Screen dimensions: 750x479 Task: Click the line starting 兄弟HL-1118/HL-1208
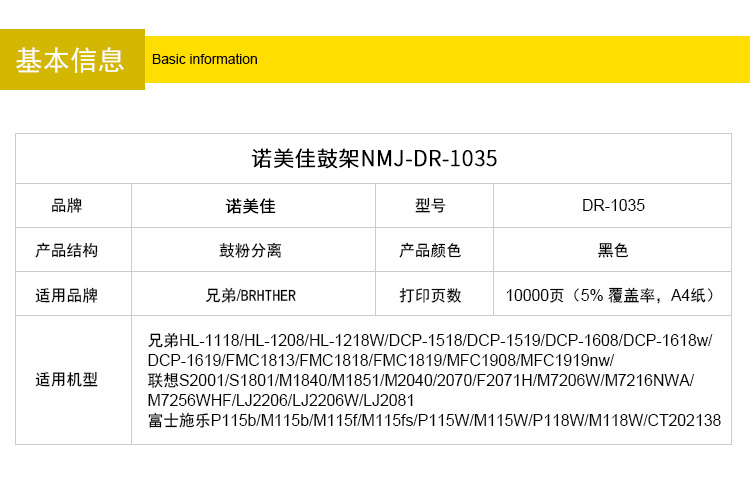430,340
